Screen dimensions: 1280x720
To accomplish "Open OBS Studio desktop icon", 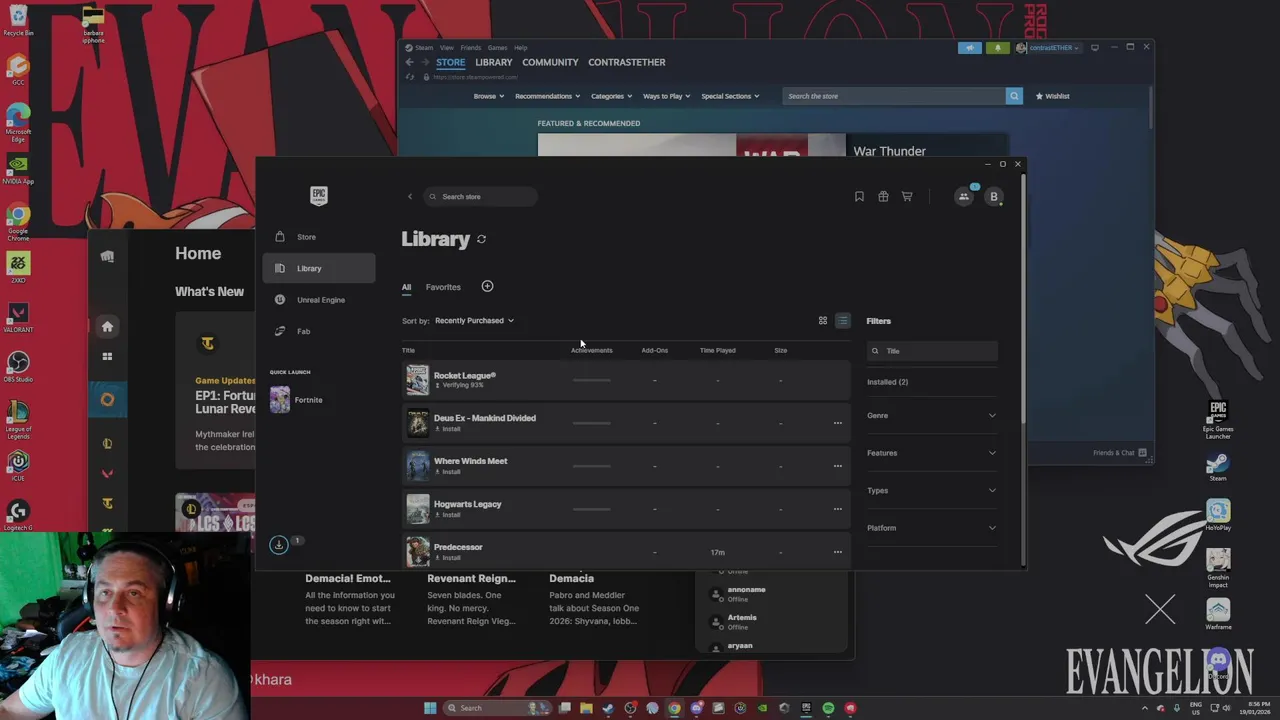I will [x=18, y=365].
